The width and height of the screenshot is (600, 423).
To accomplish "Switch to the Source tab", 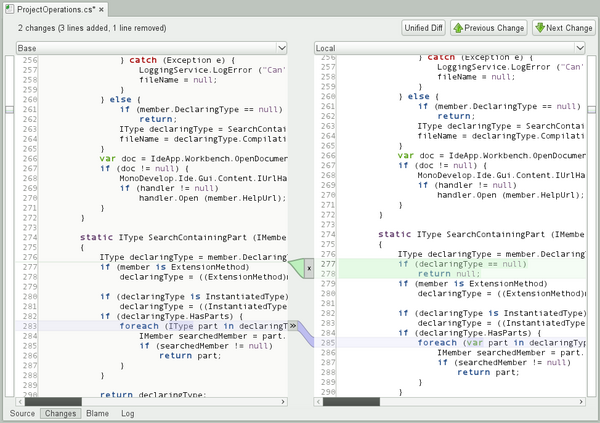I will [x=22, y=414].
